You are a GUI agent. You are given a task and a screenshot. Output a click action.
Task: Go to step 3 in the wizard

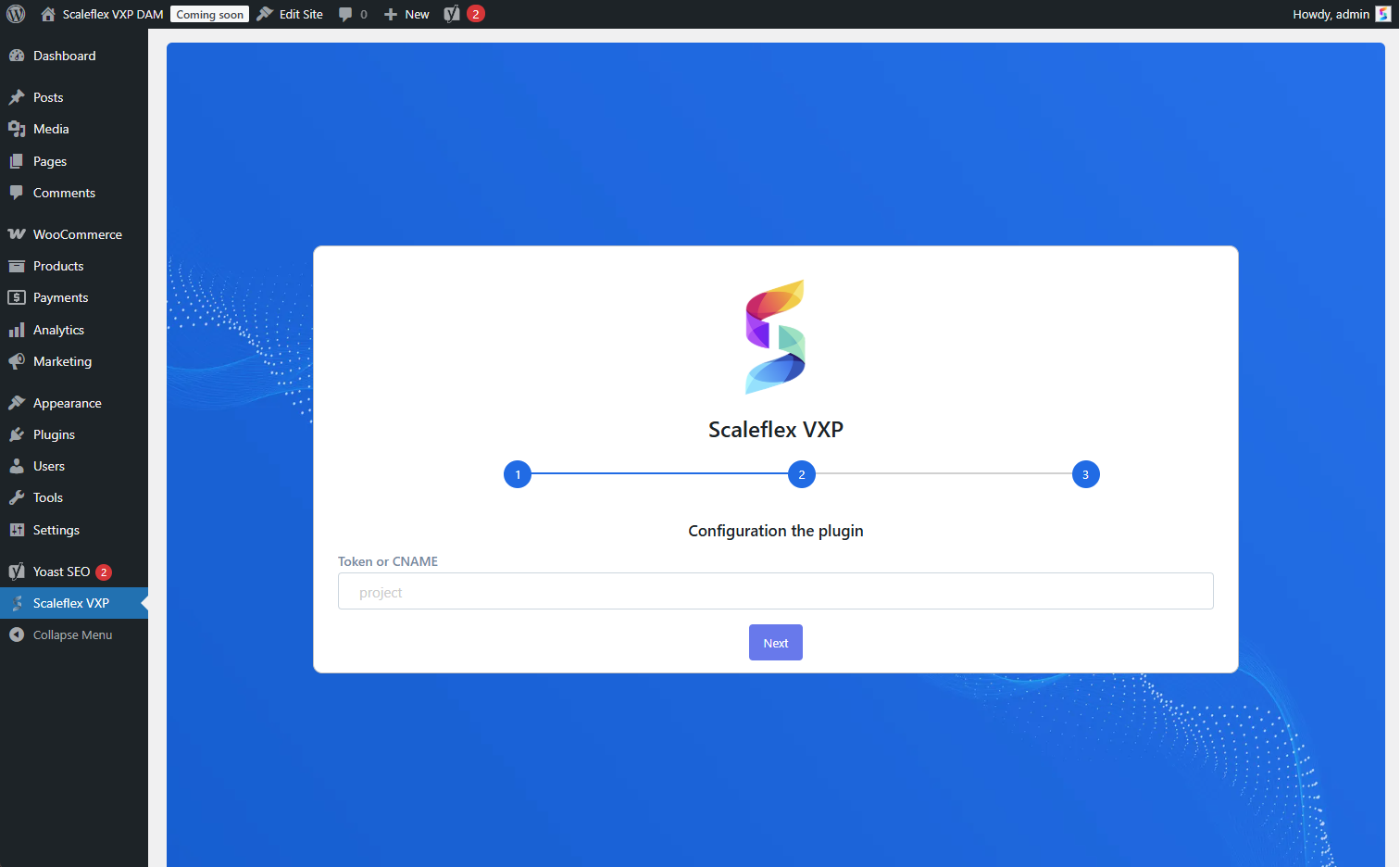(x=1086, y=474)
